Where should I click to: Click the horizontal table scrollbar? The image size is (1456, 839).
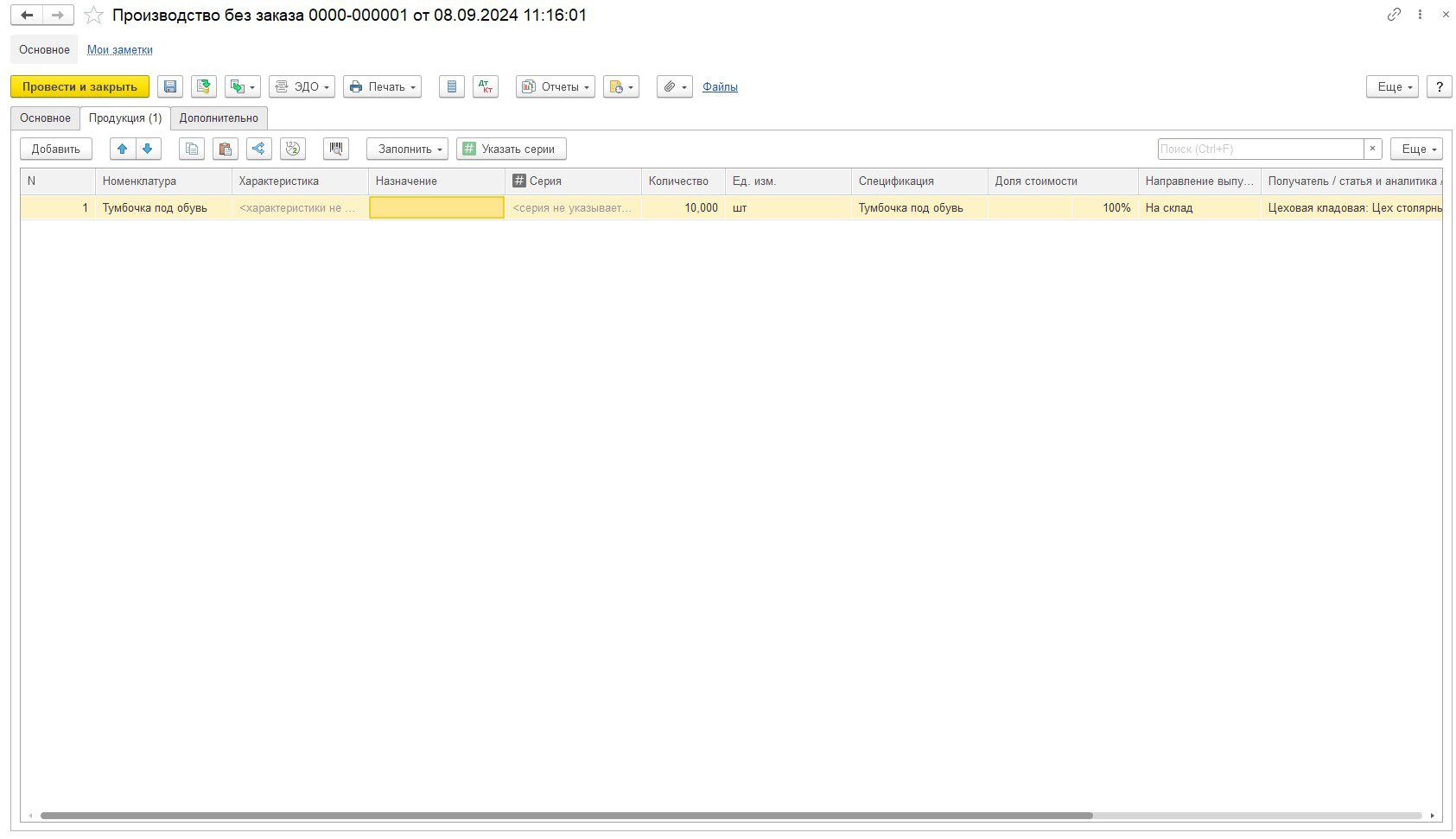[566, 816]
